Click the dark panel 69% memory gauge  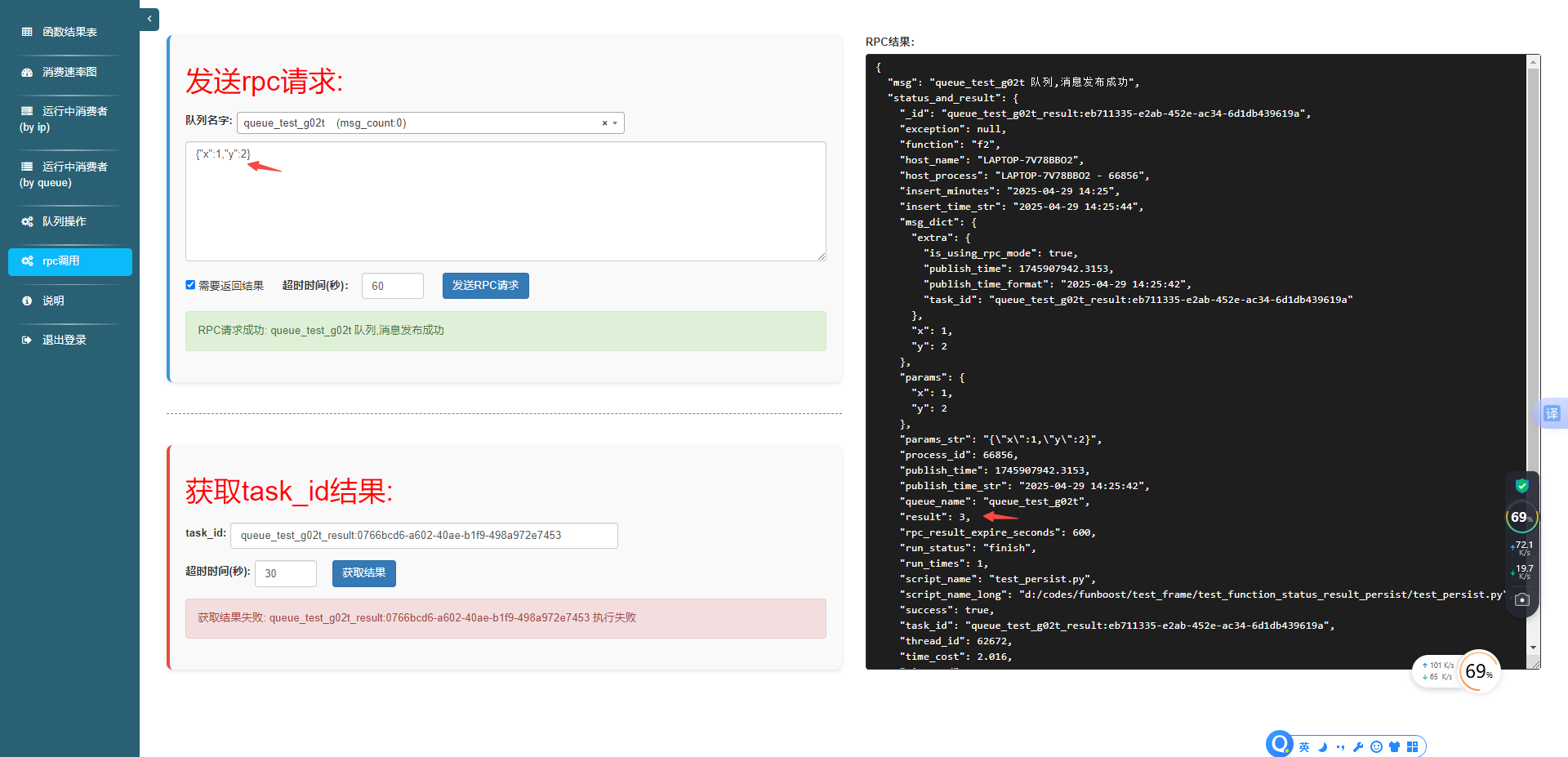(1521, 517)
